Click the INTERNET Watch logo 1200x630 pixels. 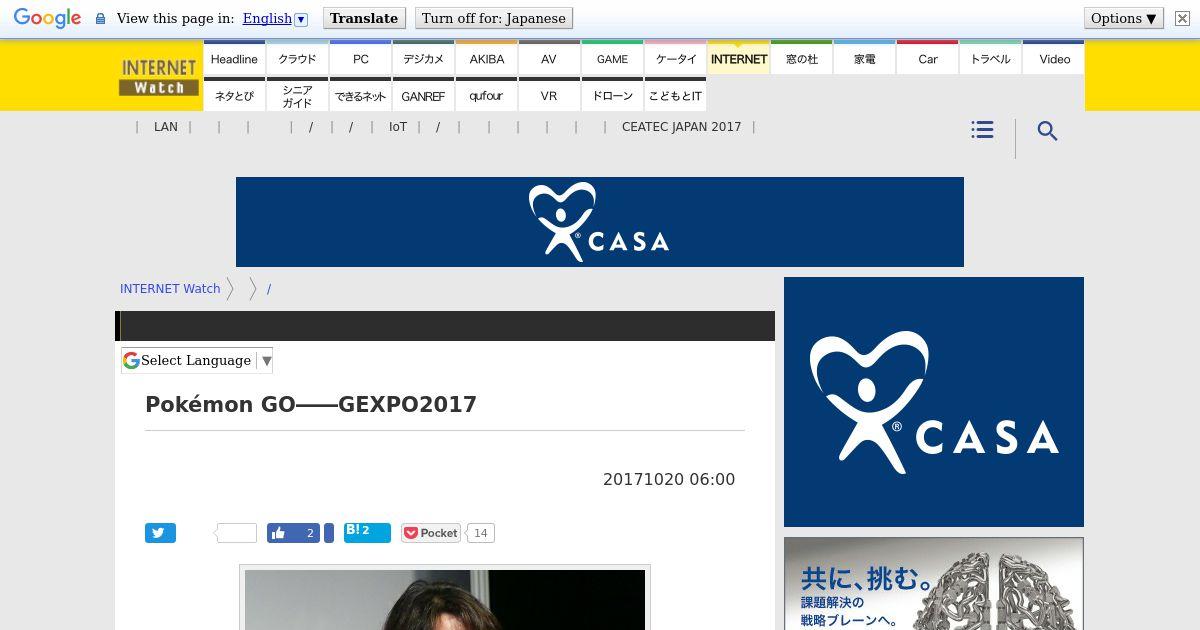pos(159,76)
